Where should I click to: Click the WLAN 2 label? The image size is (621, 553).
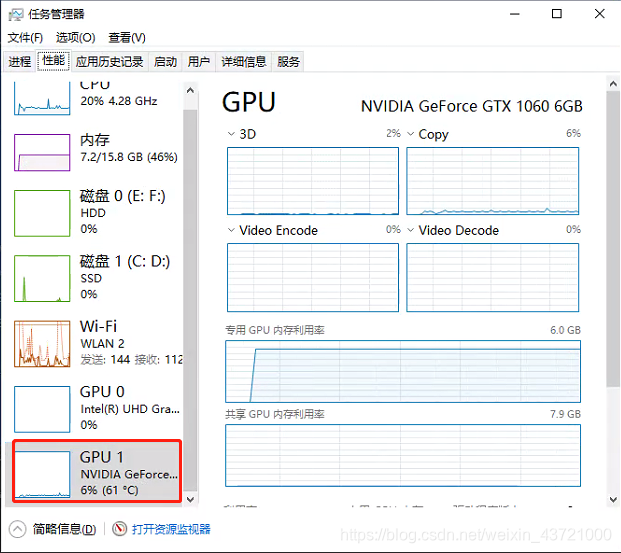pyautogui.click(x=102, y=343)
